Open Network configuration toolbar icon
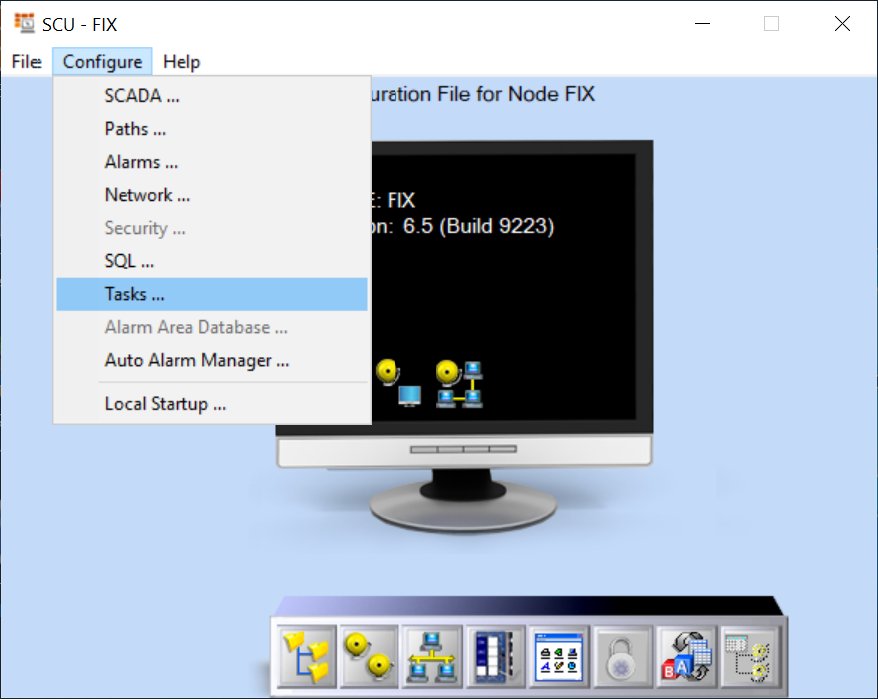The image size is (878, 699). point(432,656)
